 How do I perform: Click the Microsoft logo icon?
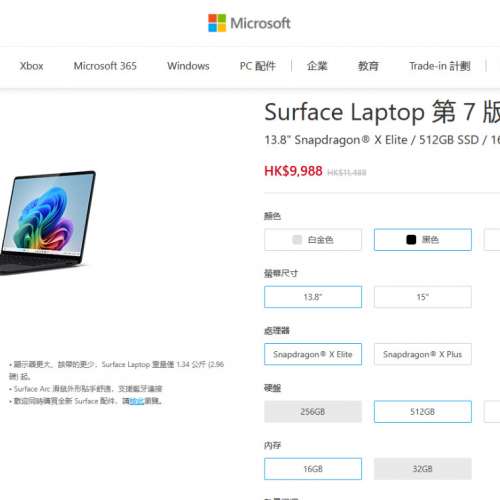coord(217,23)
